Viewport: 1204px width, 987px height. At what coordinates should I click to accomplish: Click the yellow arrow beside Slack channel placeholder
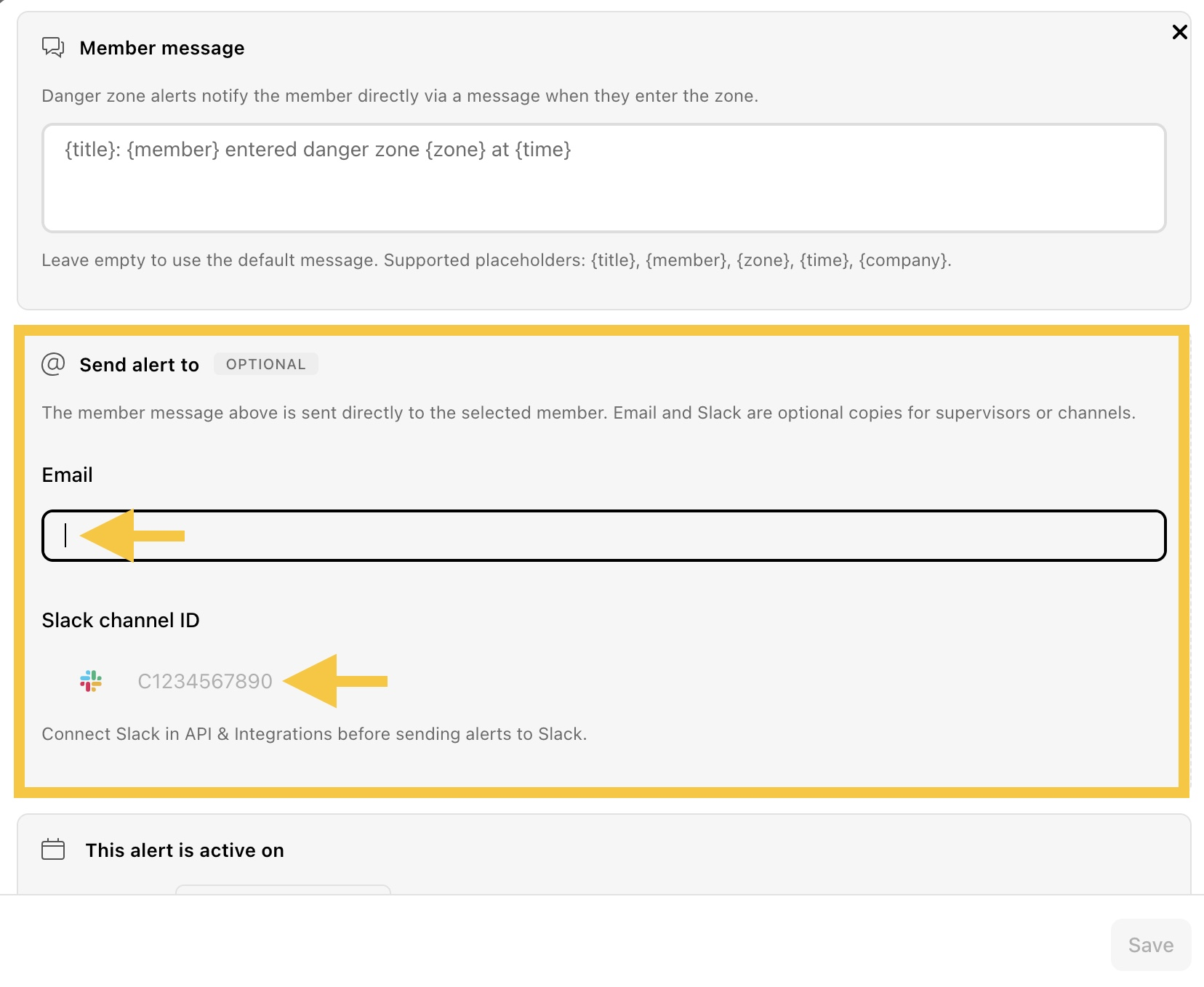click(x=335, y=681)
